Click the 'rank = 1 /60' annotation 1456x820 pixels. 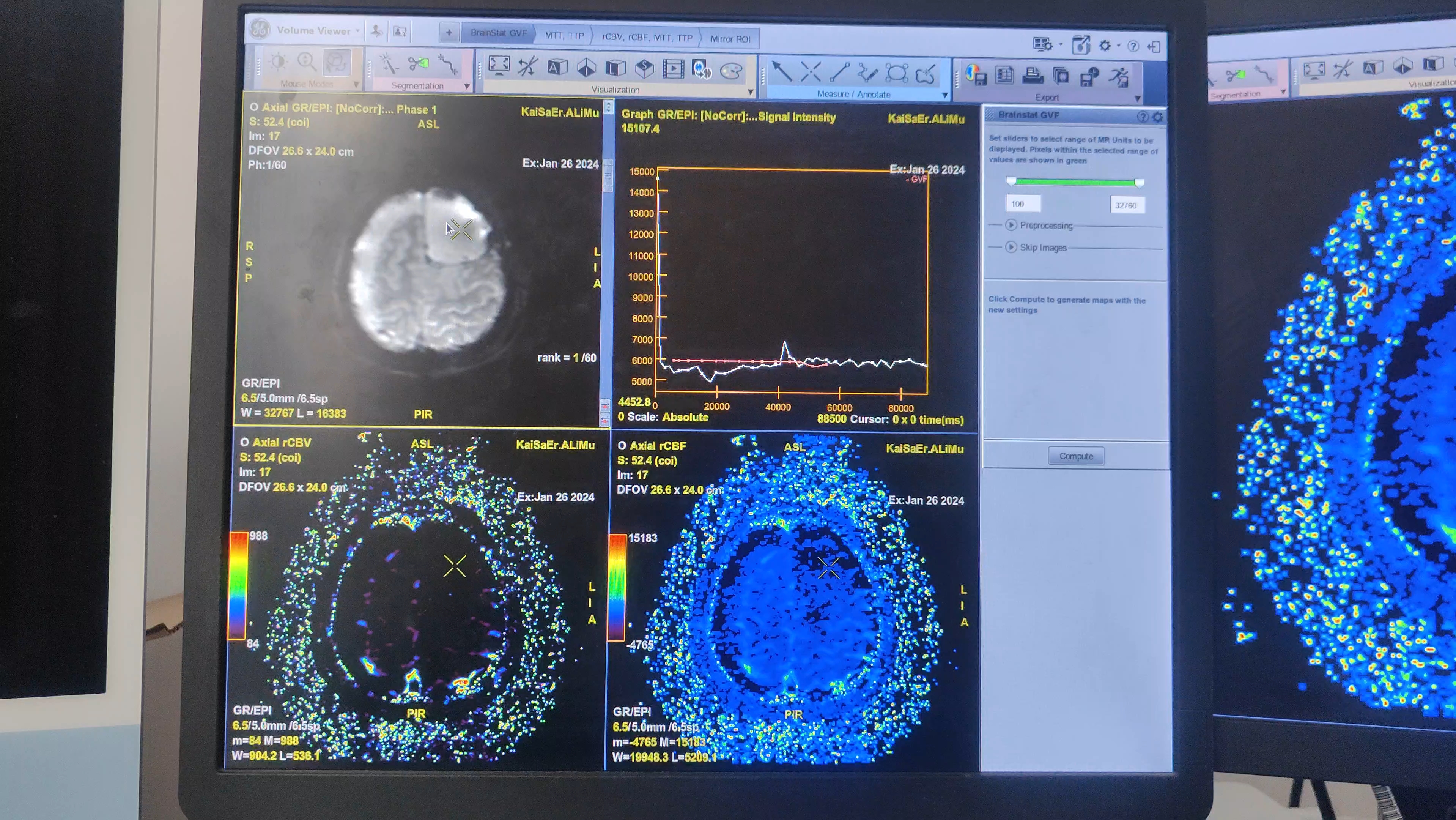click(566, 357)
